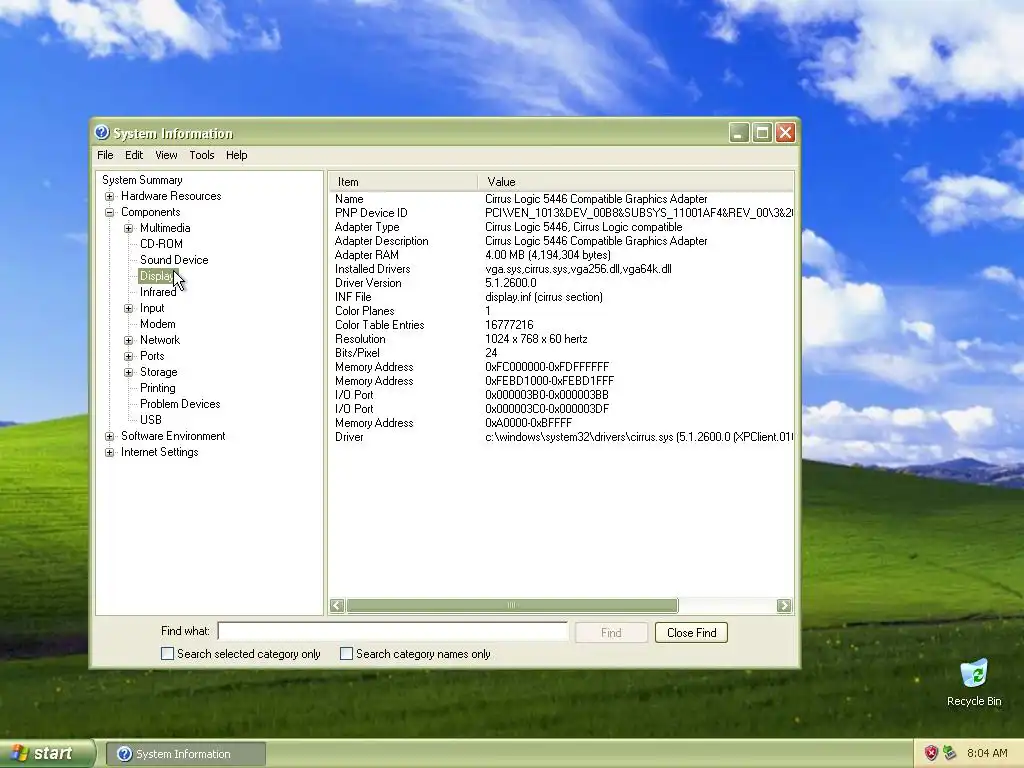This screenshot has height=768, width=1024.
Task: Click the Find what text field
Action: pyautogui.click(x=393, y=631)
